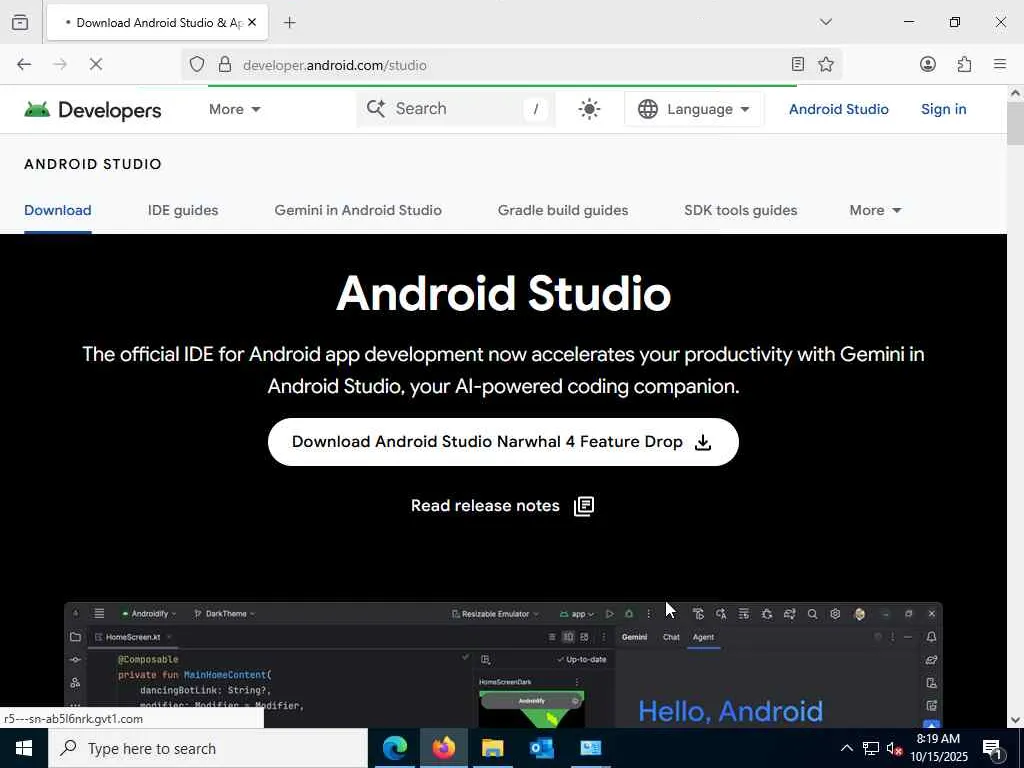This screenshot has height=768, width=1024.
Task: View site security padlock info
Action: point(225,65)
